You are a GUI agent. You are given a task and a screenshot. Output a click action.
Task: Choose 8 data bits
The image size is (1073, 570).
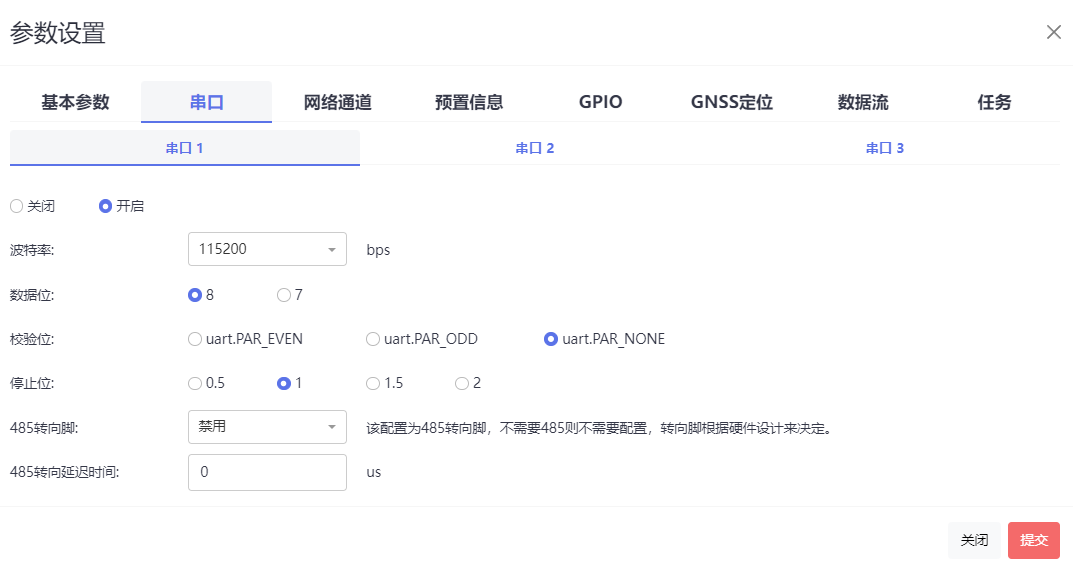click(x=195, y=295)
